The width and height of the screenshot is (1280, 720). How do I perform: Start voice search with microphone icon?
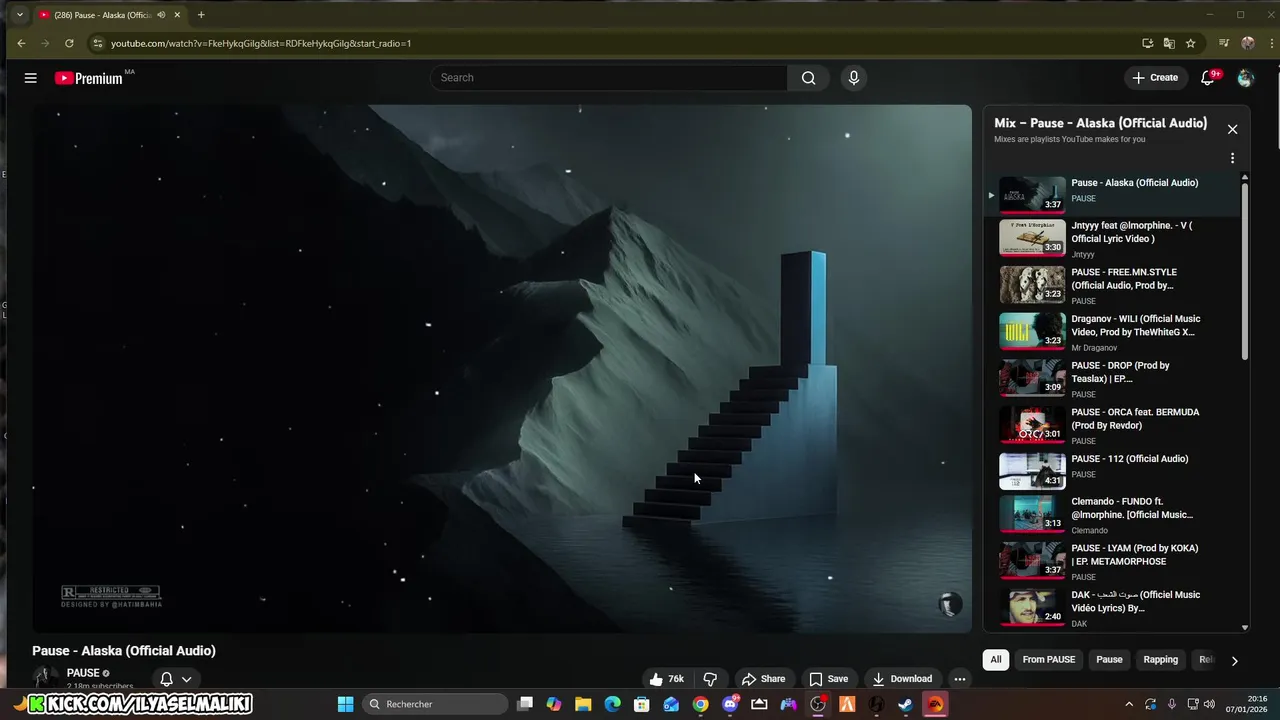point(853,78)
